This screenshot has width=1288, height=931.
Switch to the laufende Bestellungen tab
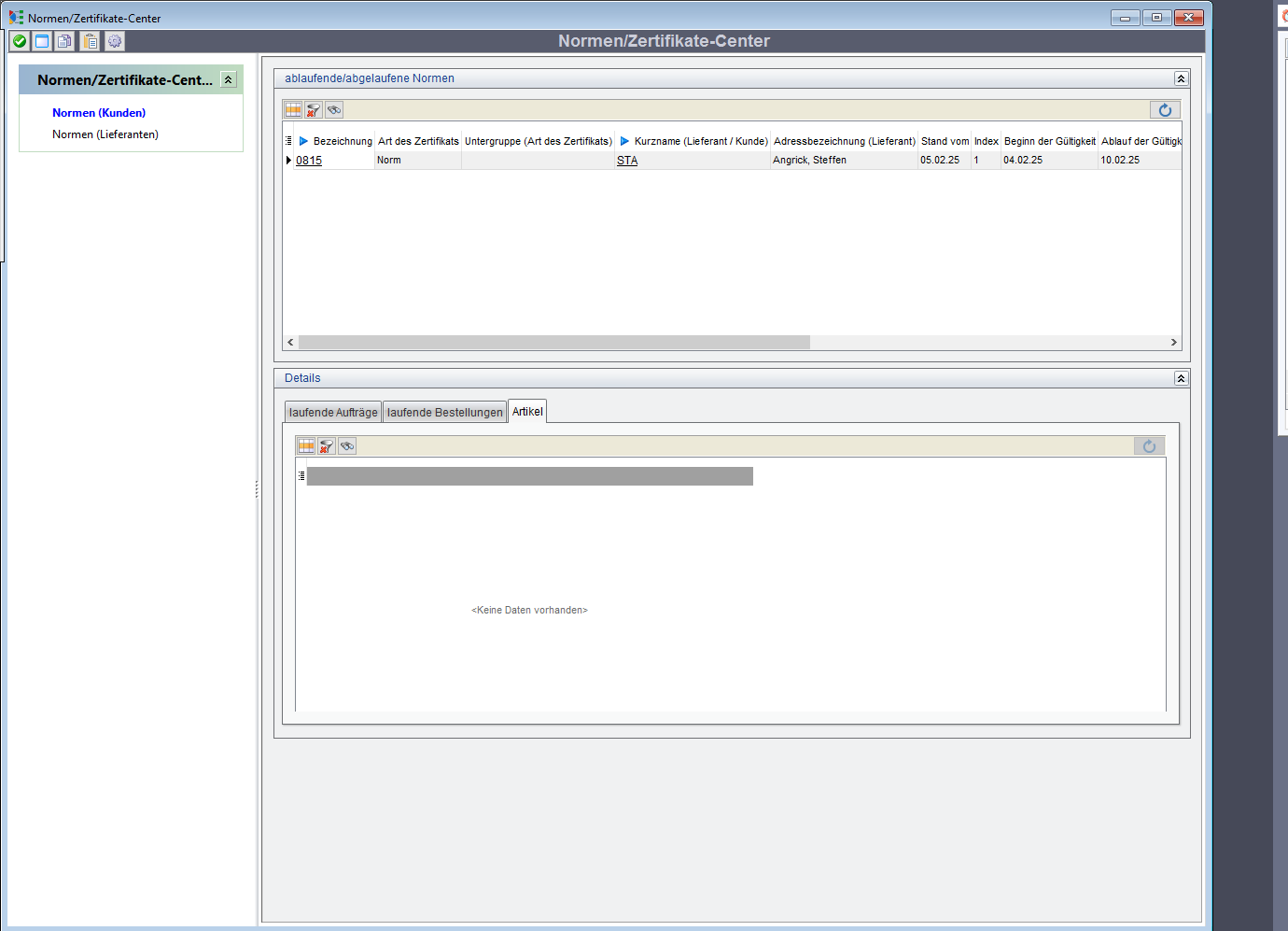pyautogui.click(x=444, y=413)
